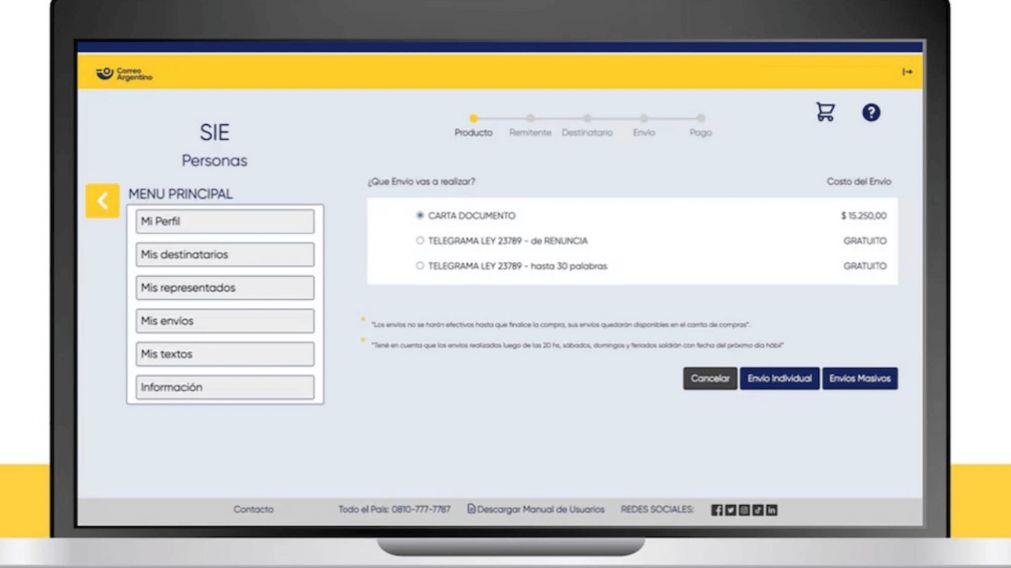Image resolution: width=1011 pixels, height=568 pixels.
Task: Select TELEGRAMA hasta 30 palabras option
Action: point(420,266)
